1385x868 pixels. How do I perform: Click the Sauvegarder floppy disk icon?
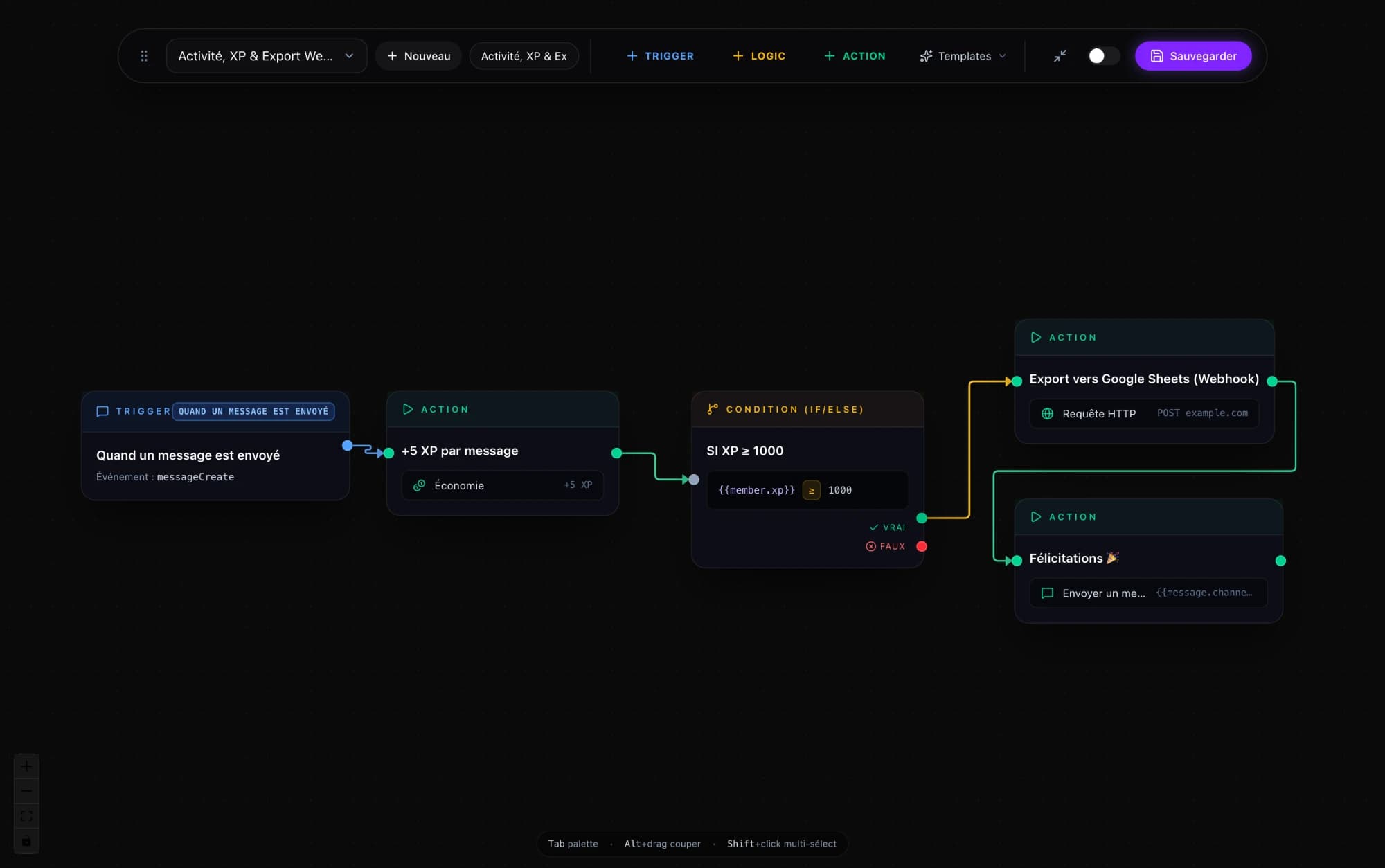coord(1156,56)
